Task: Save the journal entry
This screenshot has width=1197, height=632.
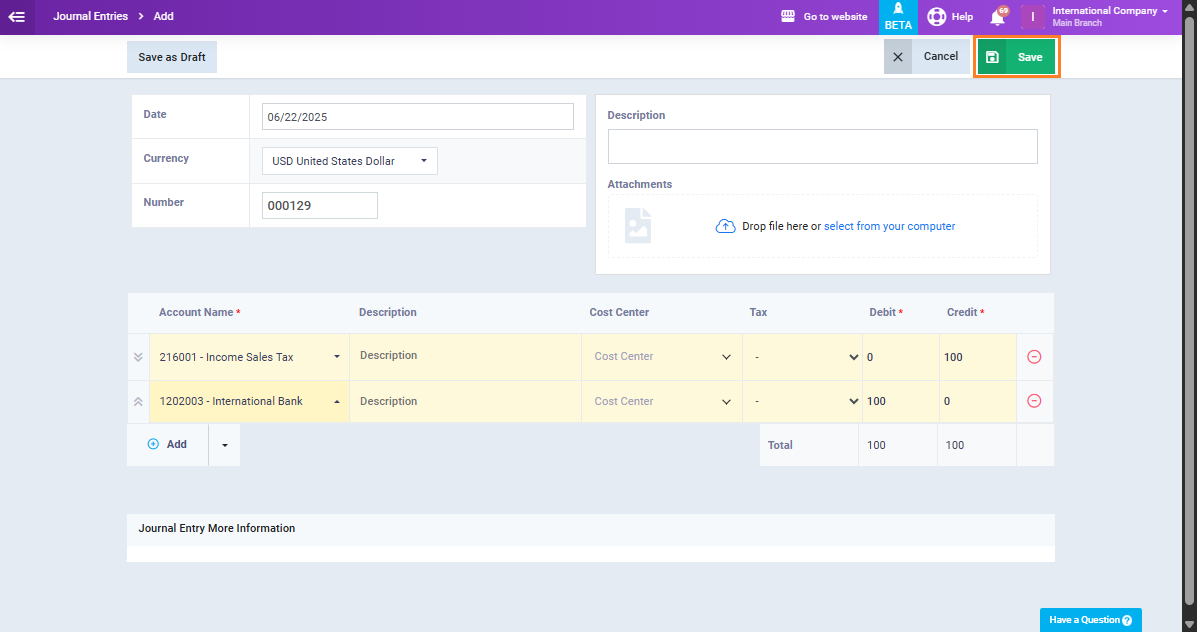Action: pos(1017,57)
